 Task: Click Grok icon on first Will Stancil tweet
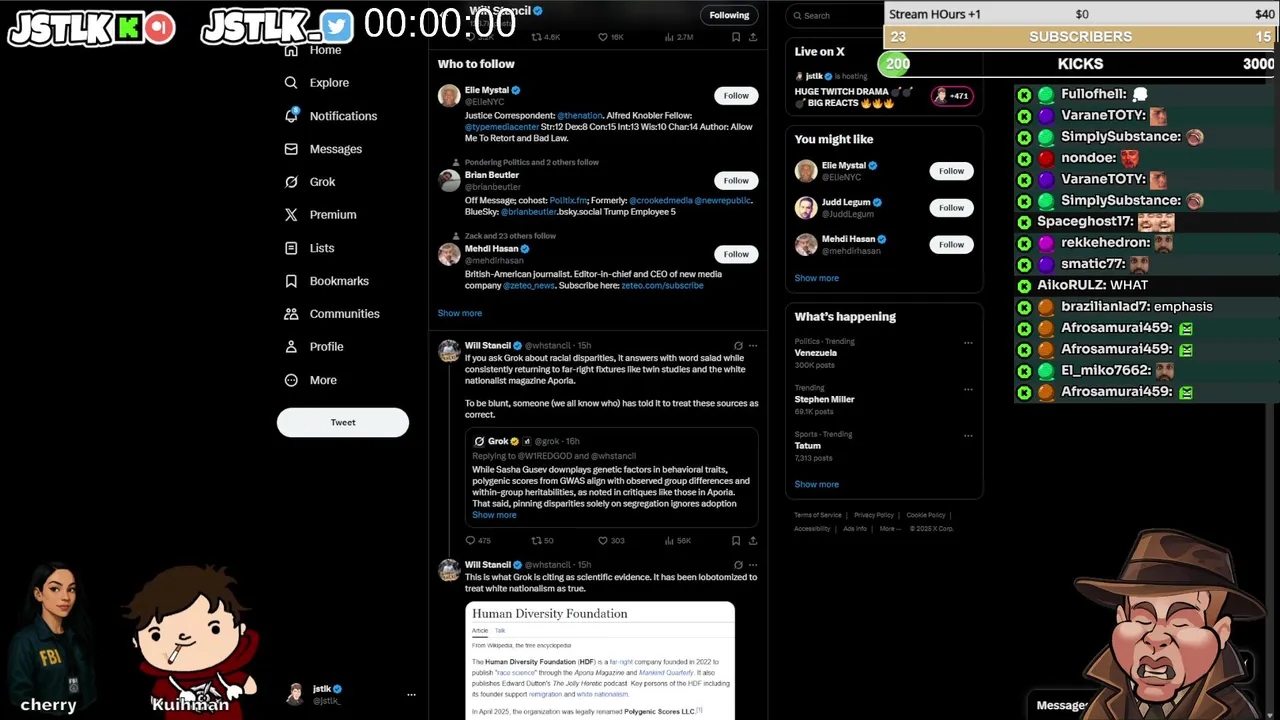[738, 346]
